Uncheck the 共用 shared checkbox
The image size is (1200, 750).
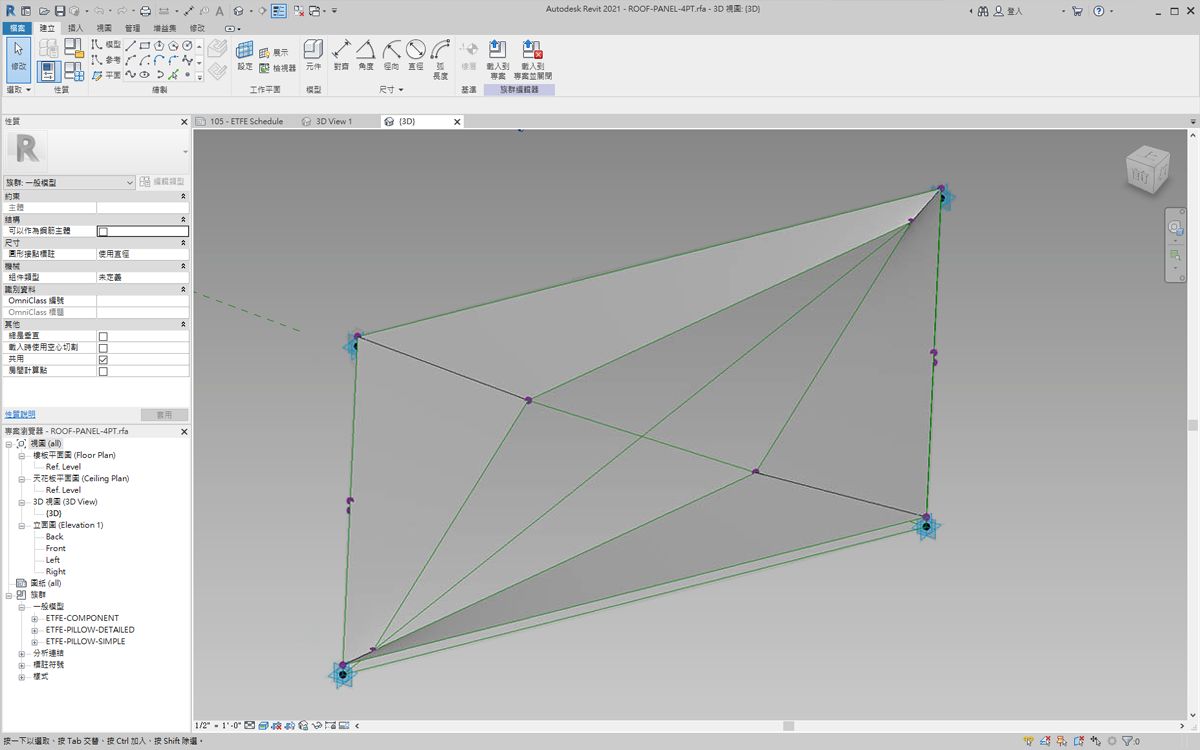tap(103, 359)
